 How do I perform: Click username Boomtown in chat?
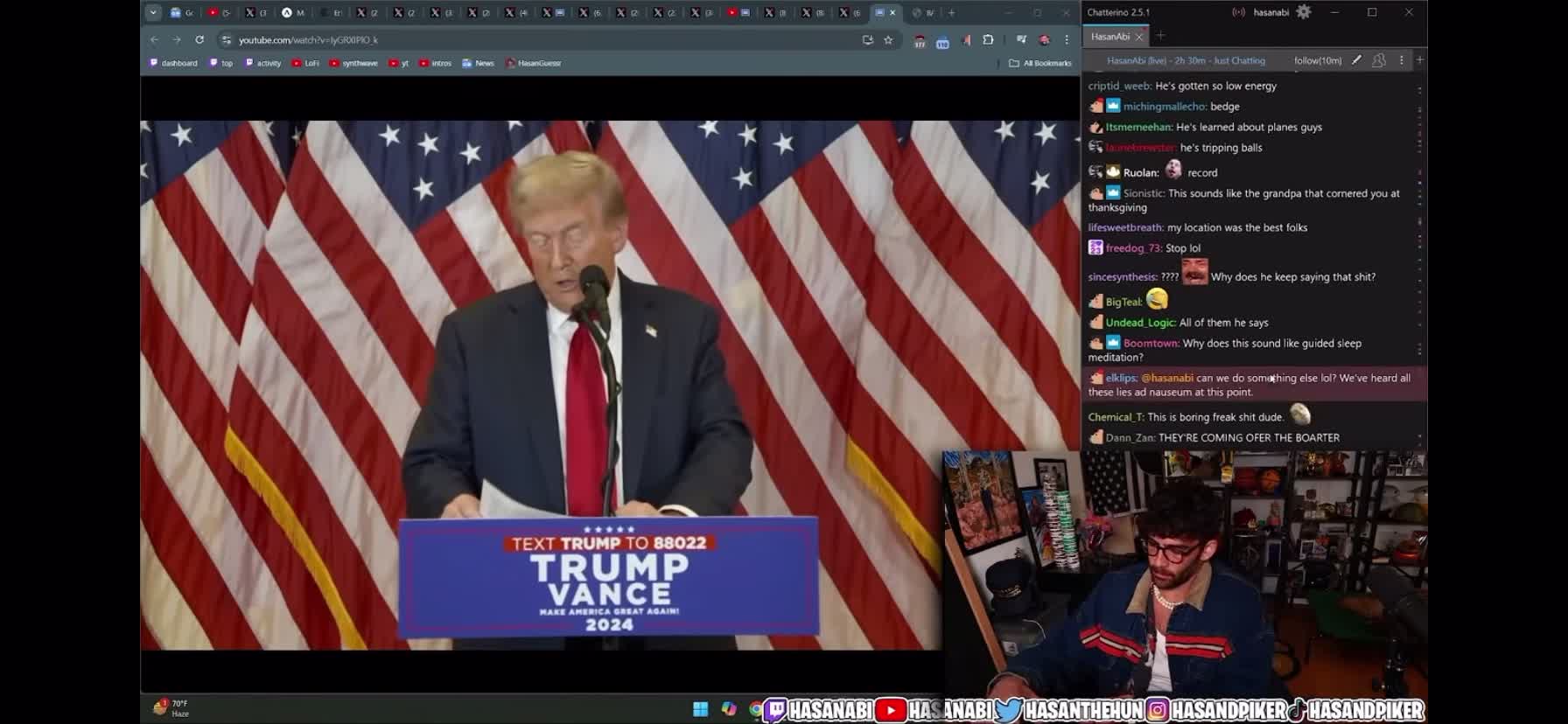coord(1151,344)
